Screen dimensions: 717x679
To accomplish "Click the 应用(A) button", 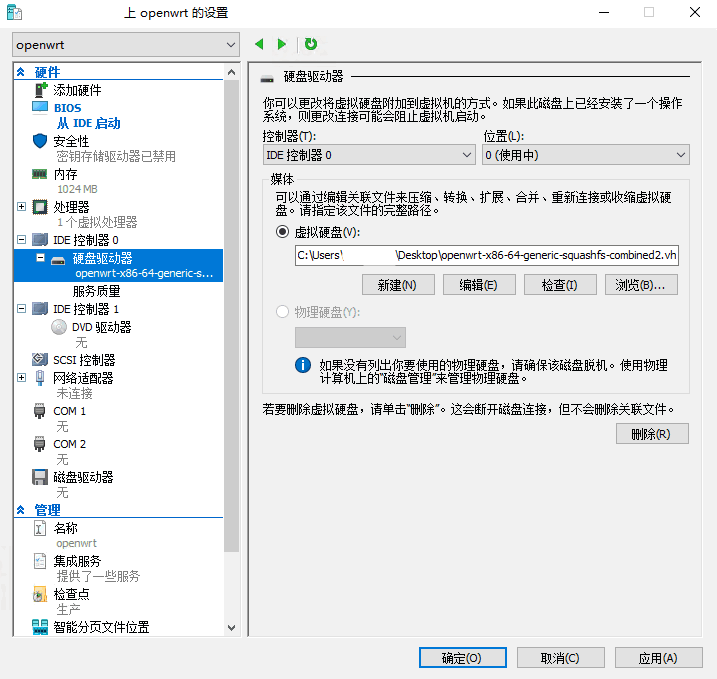I will pyautogui.click(x=658, y=658).
